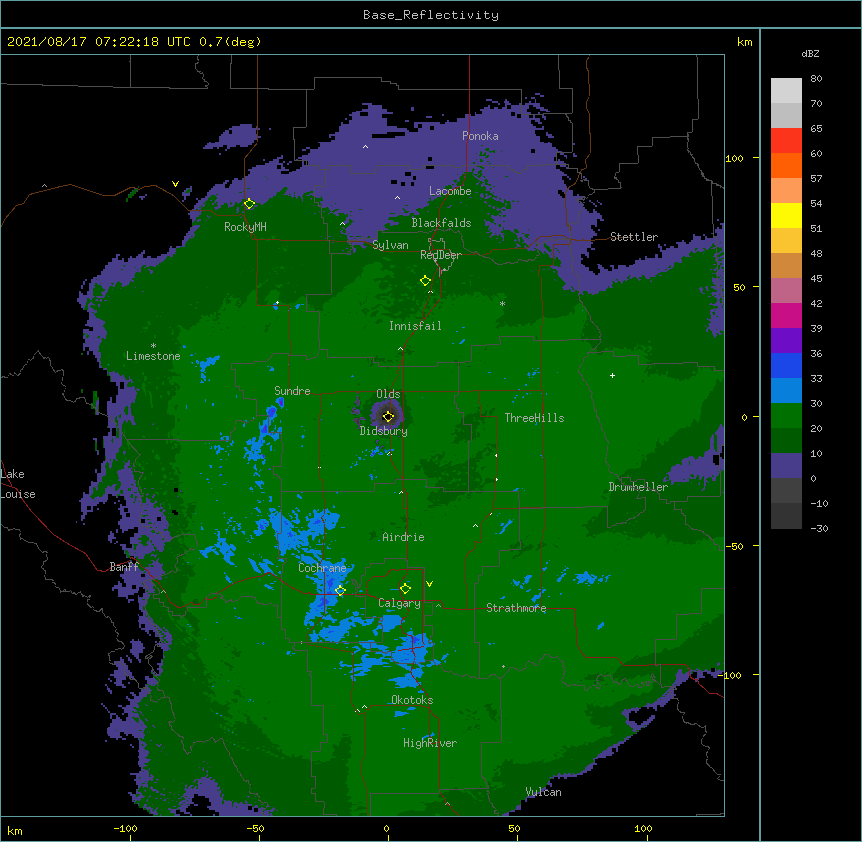Click the yellow V marker east of Calgary

429,584
